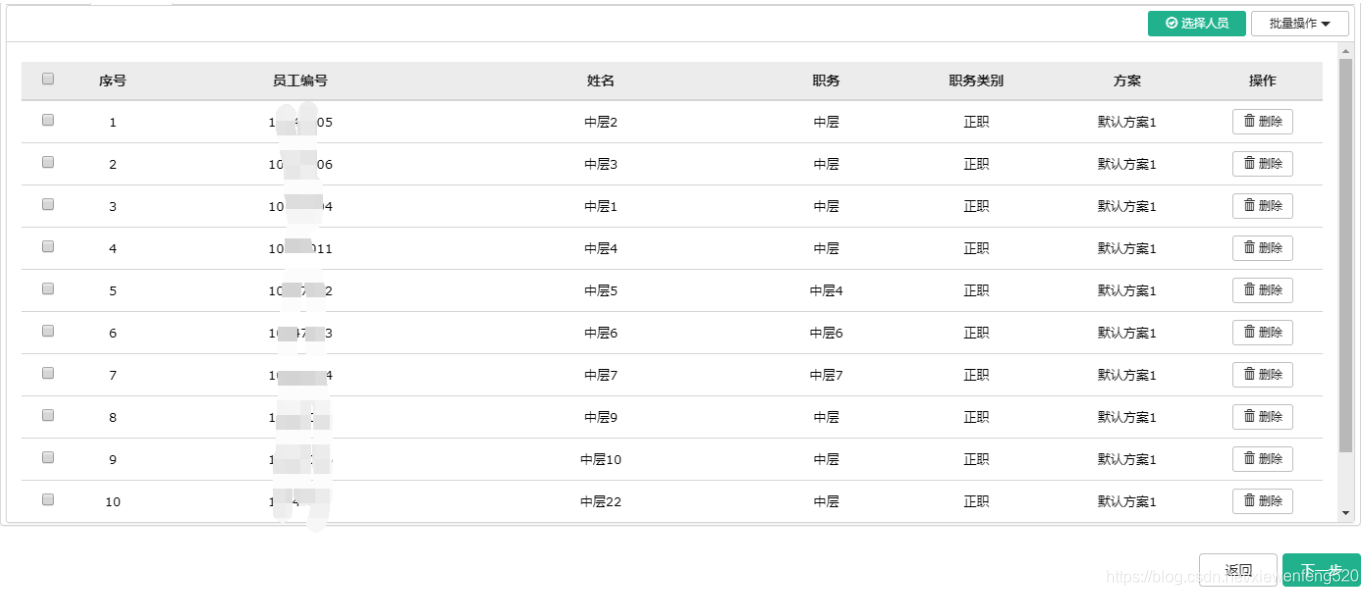Click 正职 in the 中层10 row
This screenshot has width=1369, height=595.
tap(976, 459)
